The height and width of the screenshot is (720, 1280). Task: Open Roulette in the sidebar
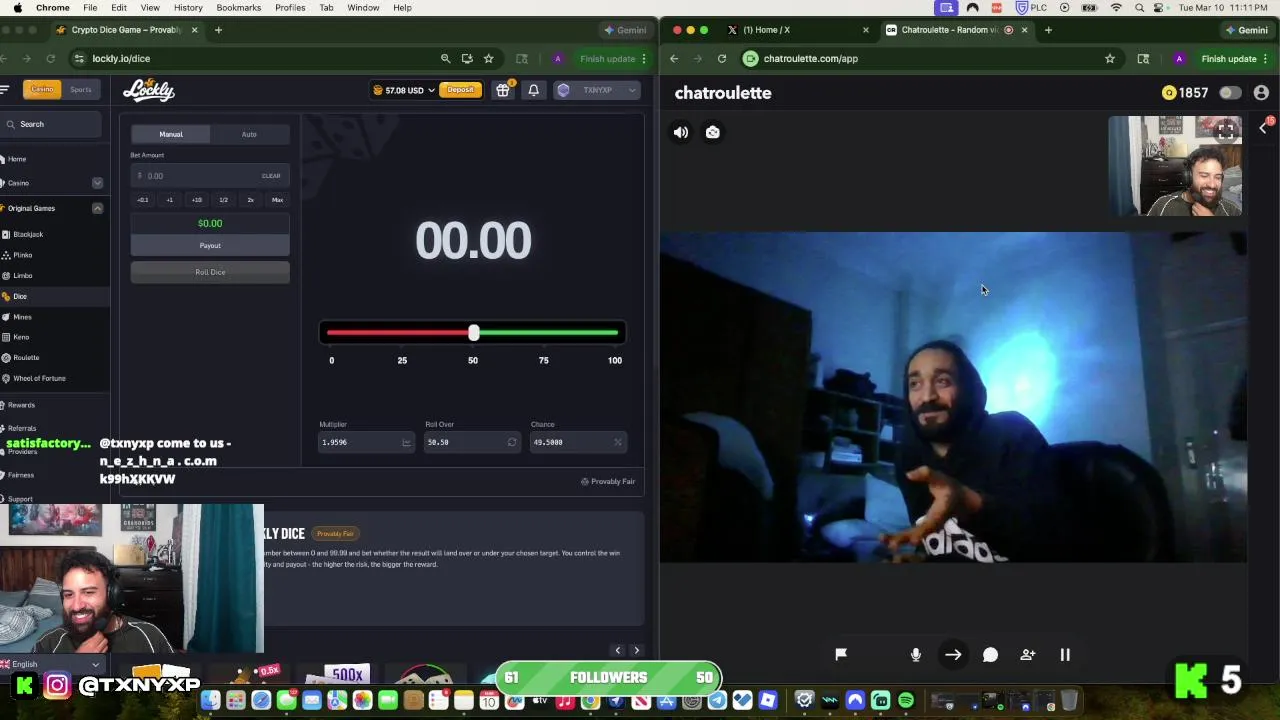[26, 358]
